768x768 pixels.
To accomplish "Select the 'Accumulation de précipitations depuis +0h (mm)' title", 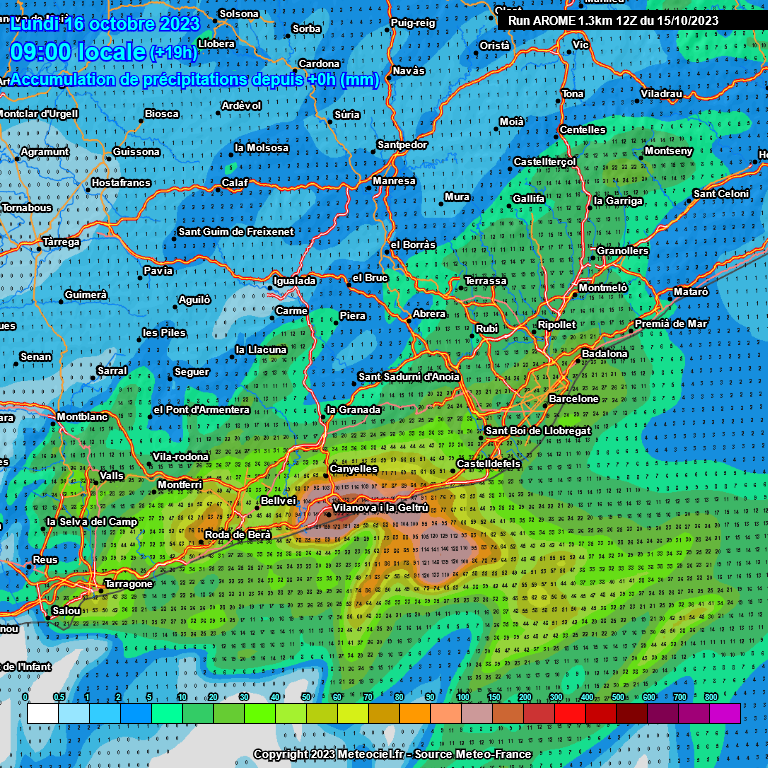I will click(x=195, y=80).
